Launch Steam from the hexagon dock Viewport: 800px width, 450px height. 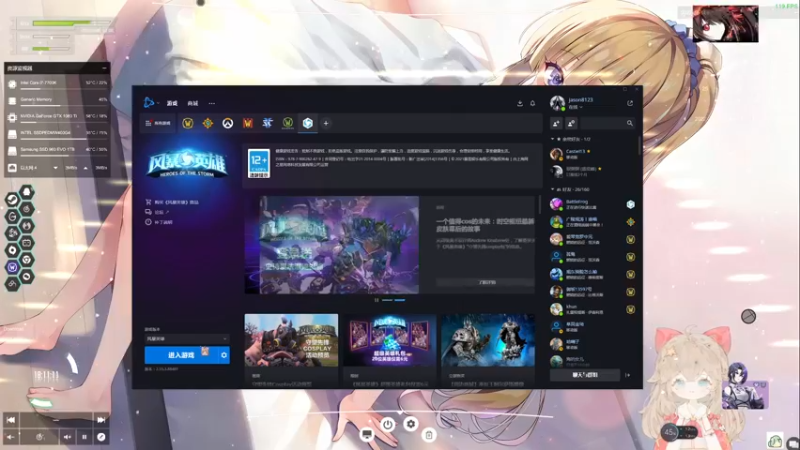[12, 199]
